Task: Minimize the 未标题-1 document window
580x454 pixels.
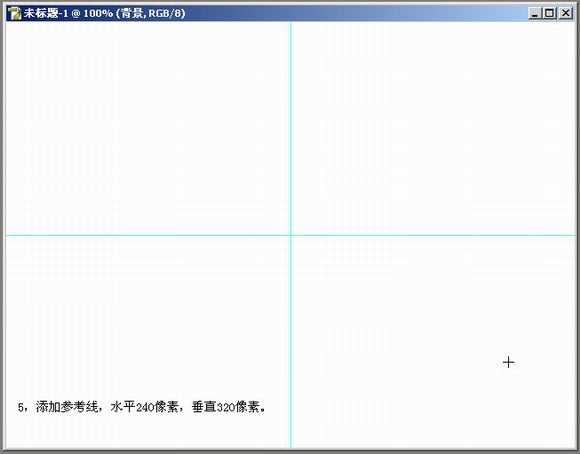Action: [x=535, y=13]
